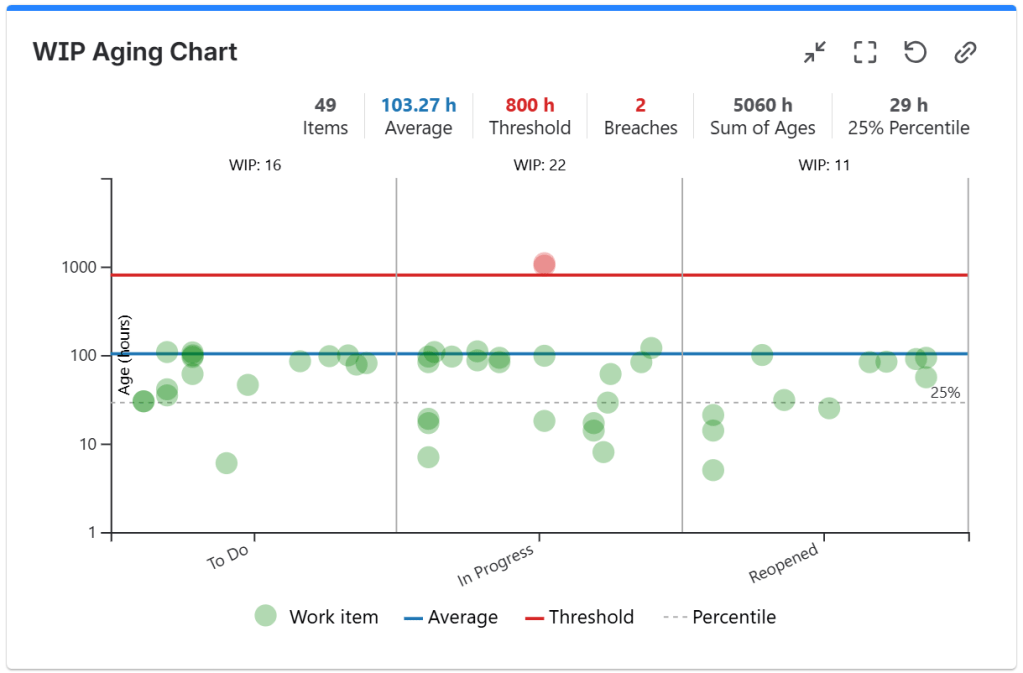Screen dimensions: 1023x673
Task: Toggle Average legend entry
Action: coord(450,617)
